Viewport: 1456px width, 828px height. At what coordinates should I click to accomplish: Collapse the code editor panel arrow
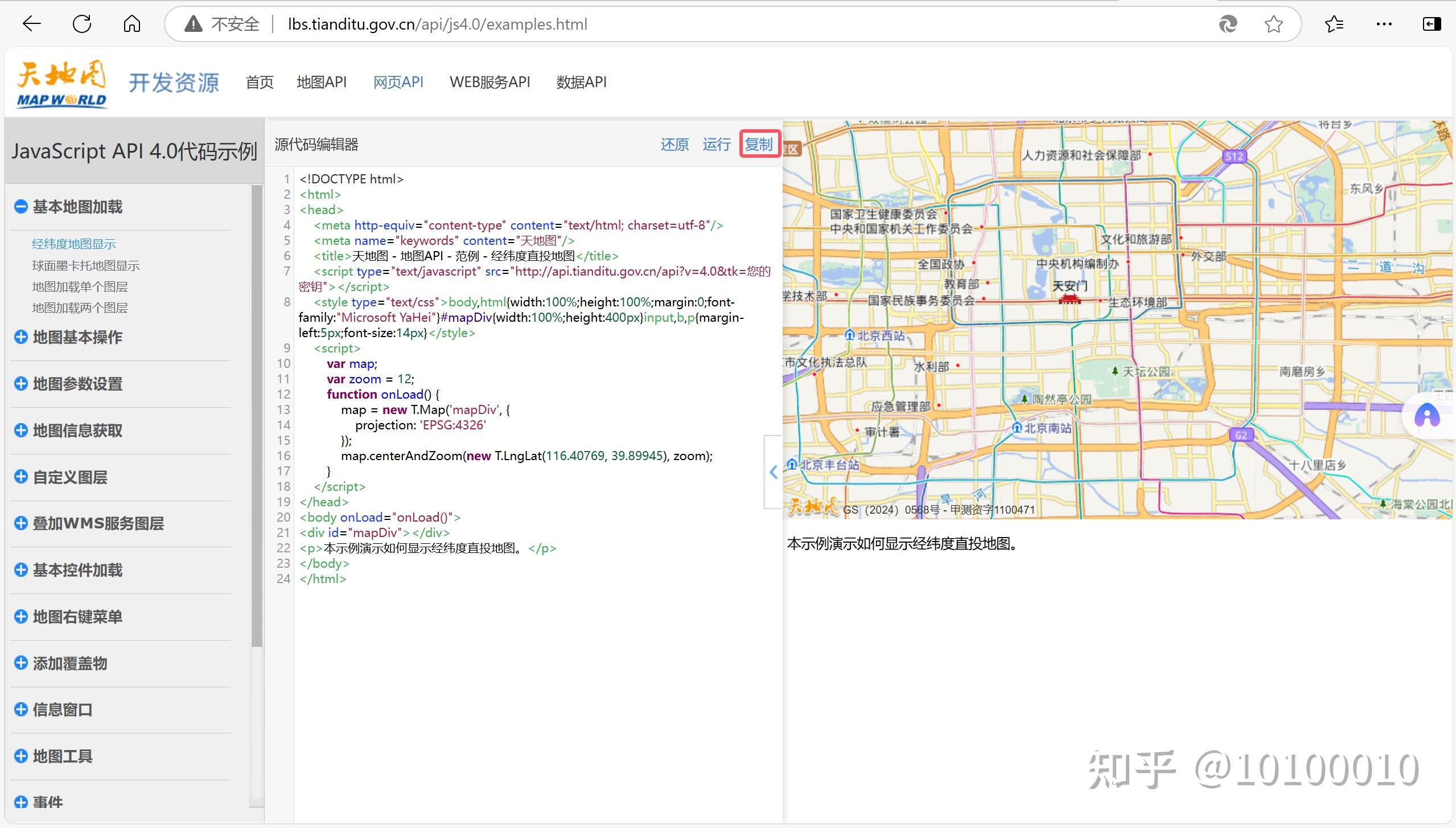pyautogui.click(x=773, y=472)
